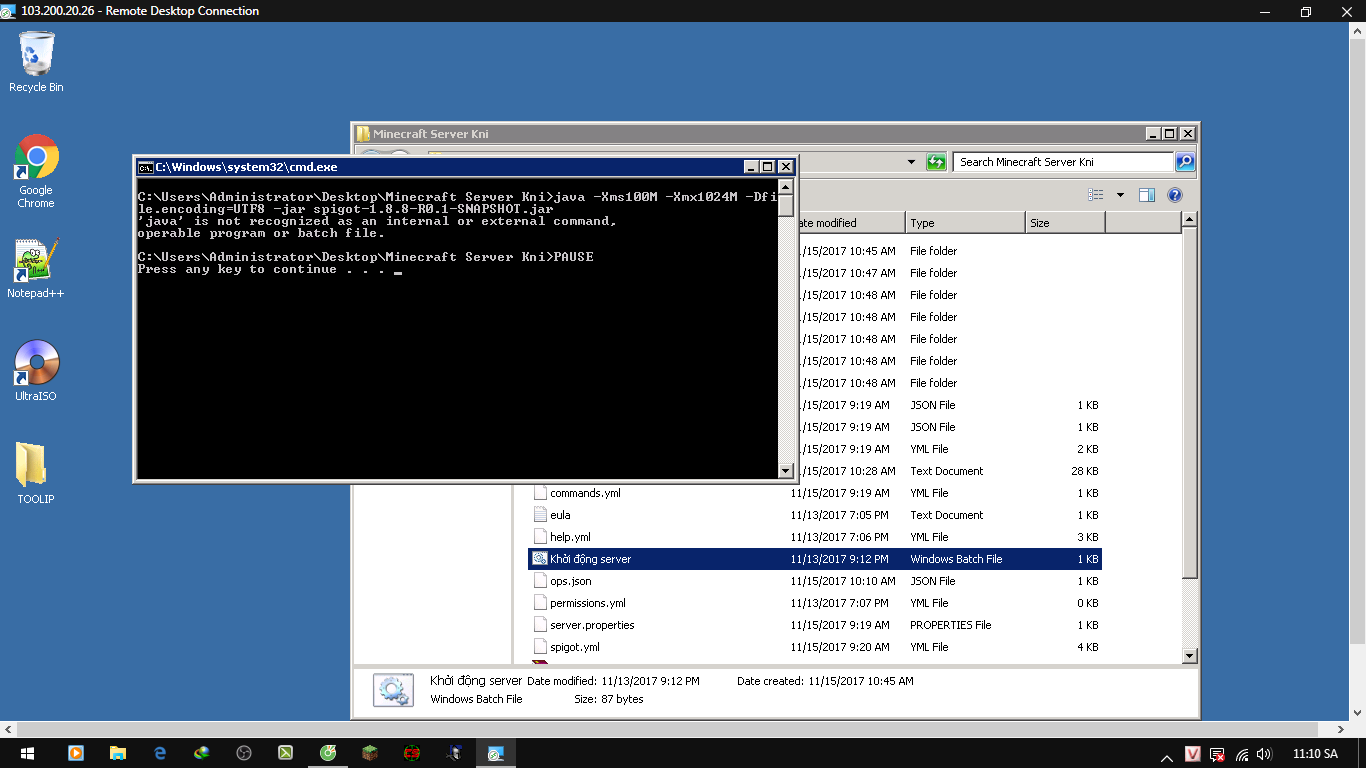1366x768 pixels.
Task: Select the server.properties file
Action: [592, 625]
